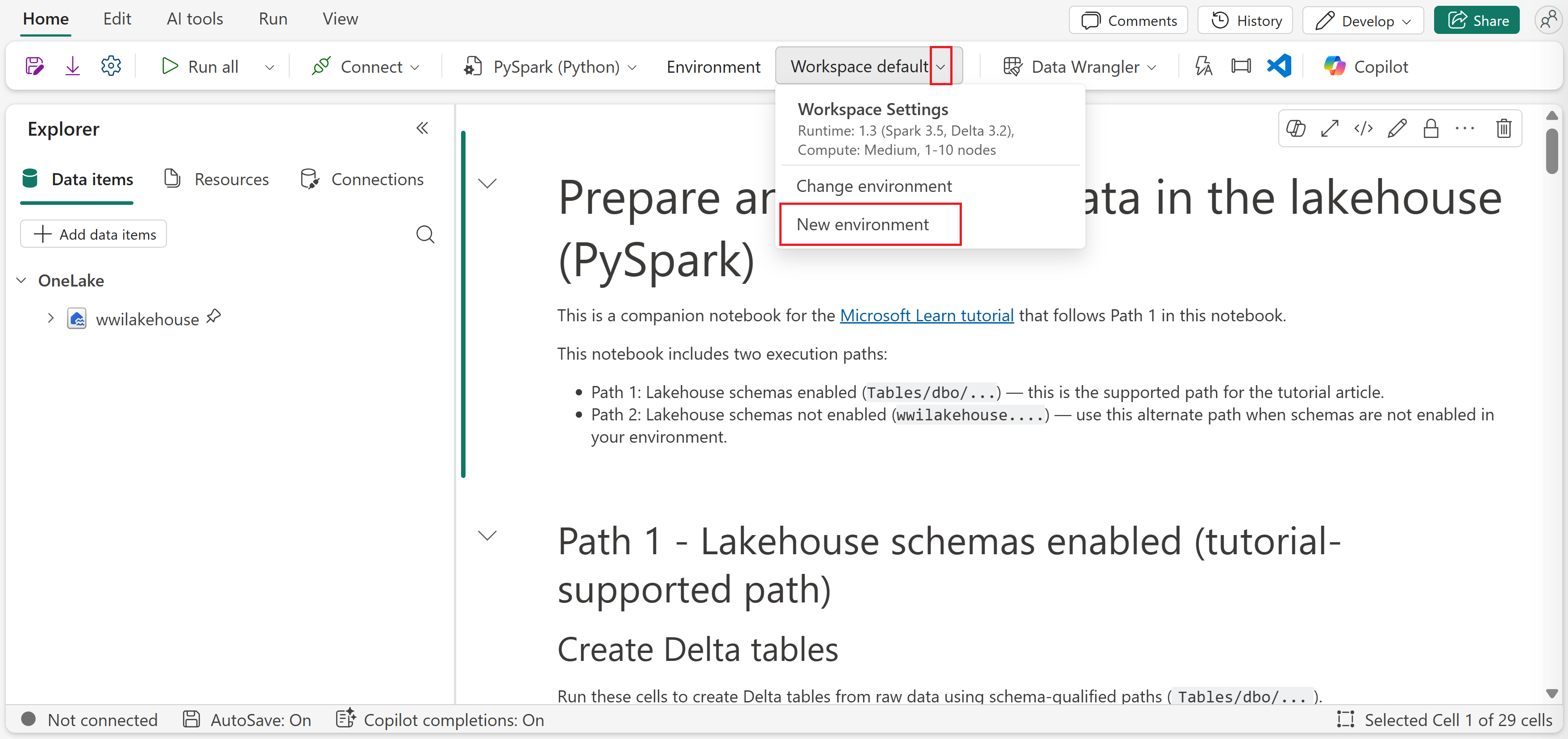This screenshot has width=1568, height=739.
Task: Open the Develop mode dropdown
Action: click(x=1362, y=21)
